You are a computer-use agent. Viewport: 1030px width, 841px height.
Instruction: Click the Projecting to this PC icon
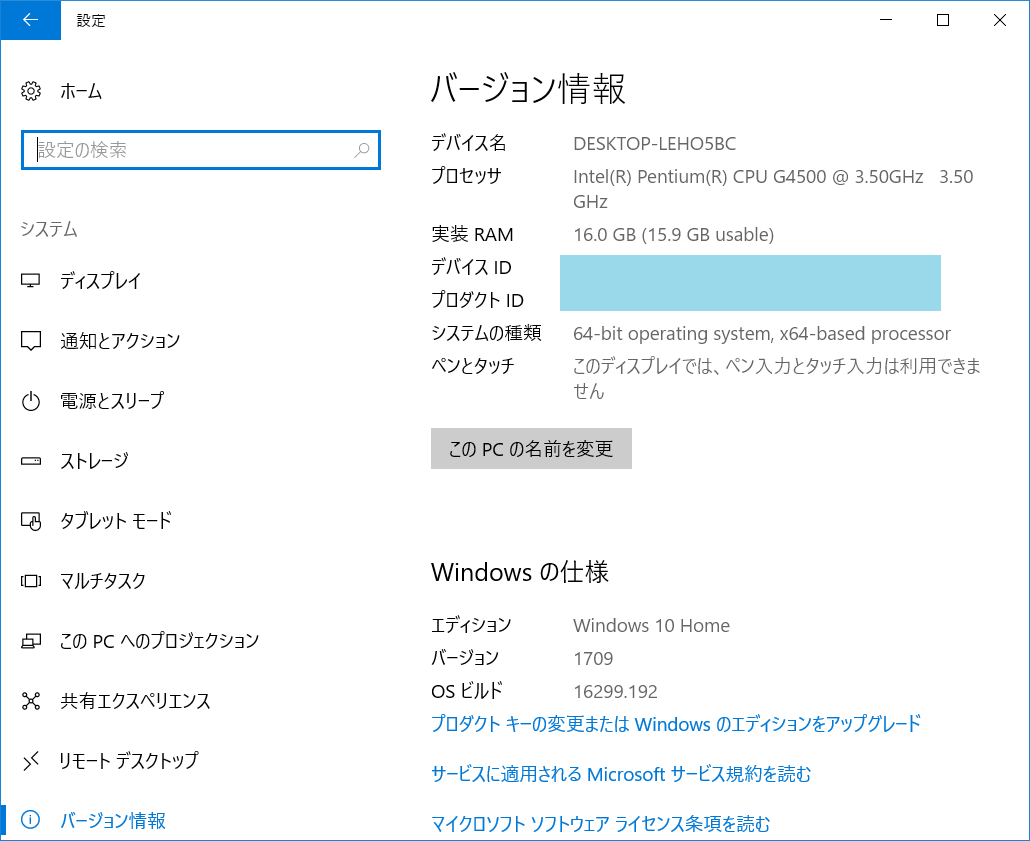(x=31, y=641)
